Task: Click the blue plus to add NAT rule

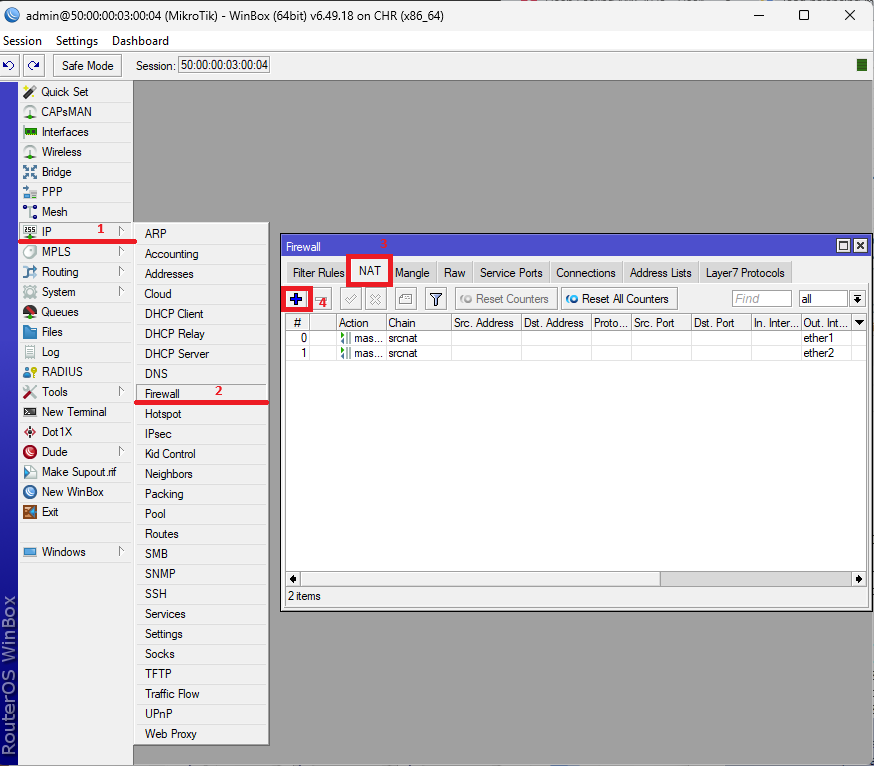Action: pyautogui.click(x=296, y=299)
